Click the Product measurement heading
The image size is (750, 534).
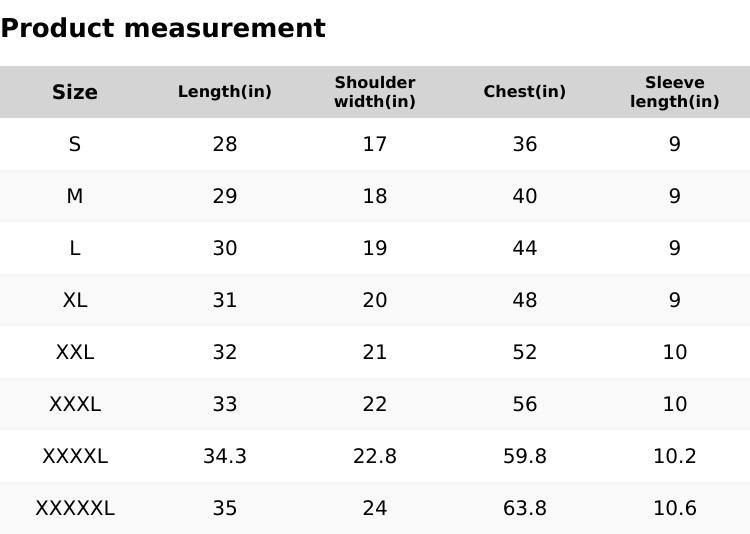tap(163, 28)
